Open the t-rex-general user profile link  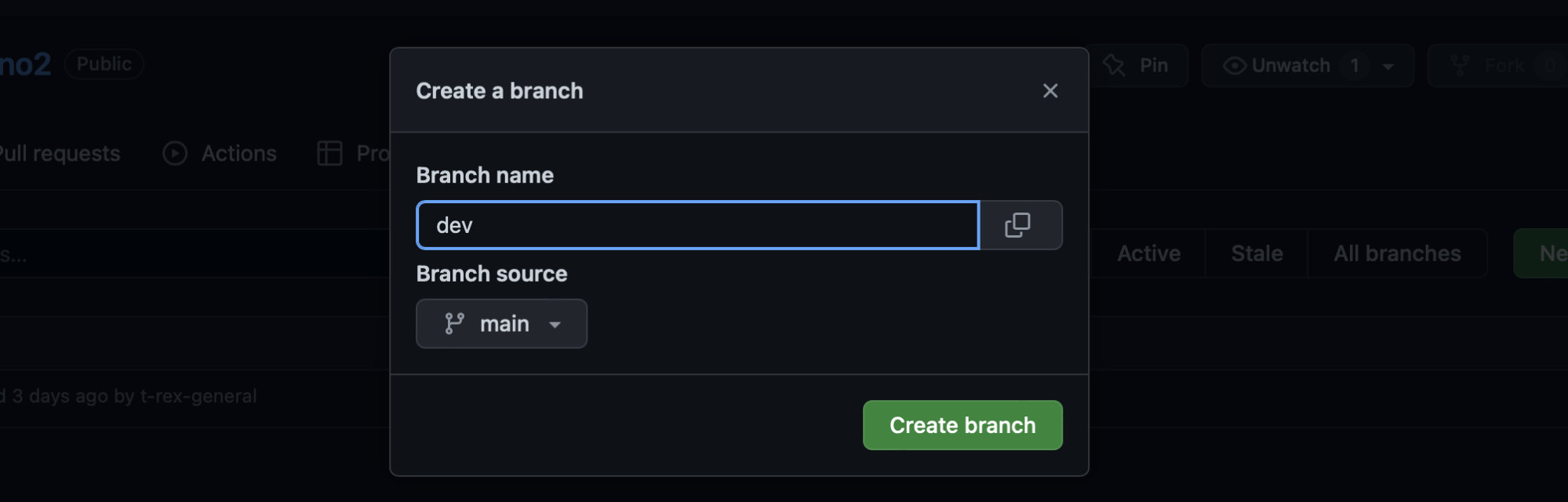coord(198,396)
